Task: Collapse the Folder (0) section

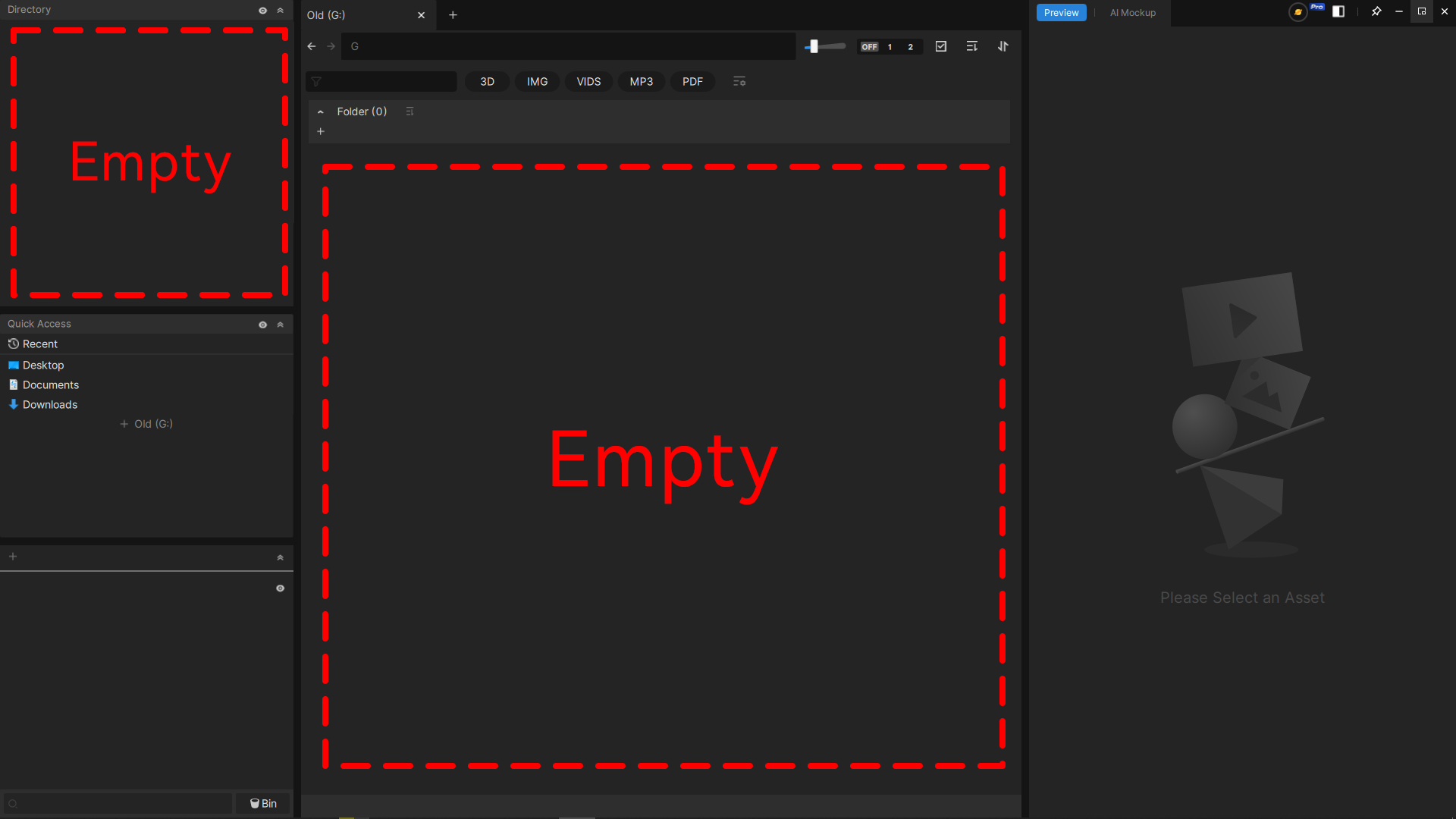Action: 321,111
